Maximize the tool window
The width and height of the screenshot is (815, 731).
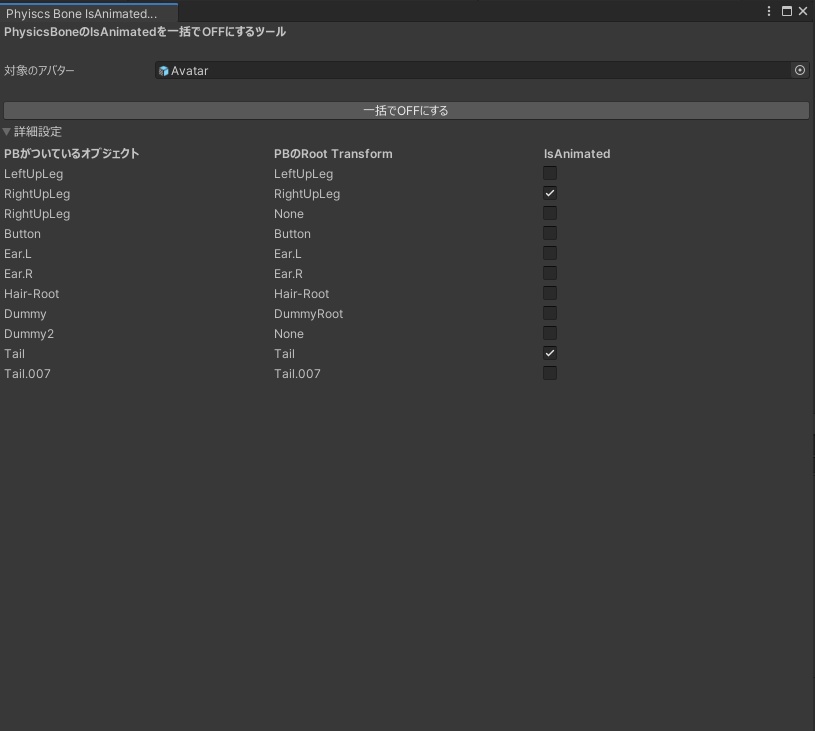[x=785, y=11]
